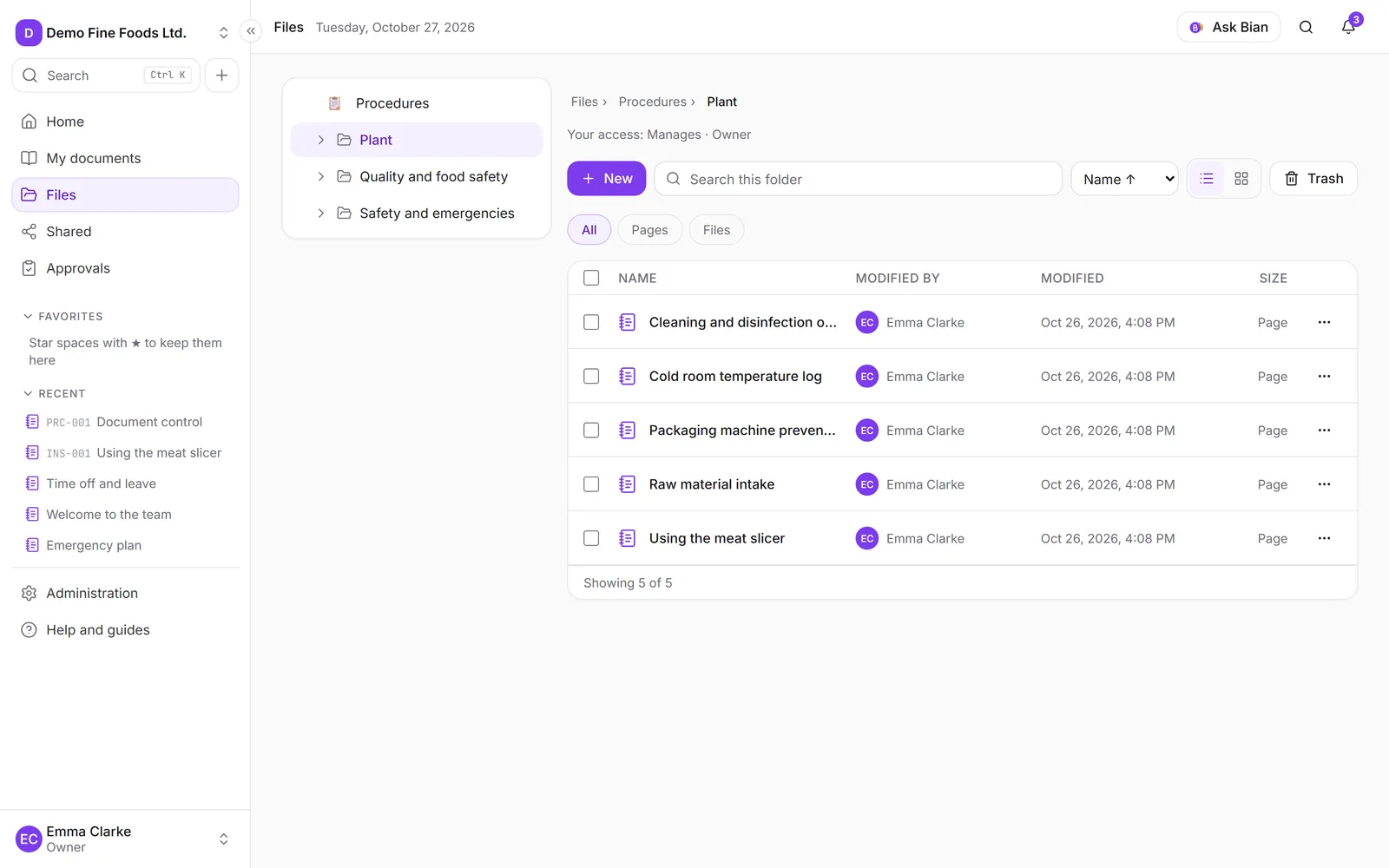Click the Approvals clipboard icon
The height and width of the screenshot is (868, 1389).
click(x=29, y=268)
